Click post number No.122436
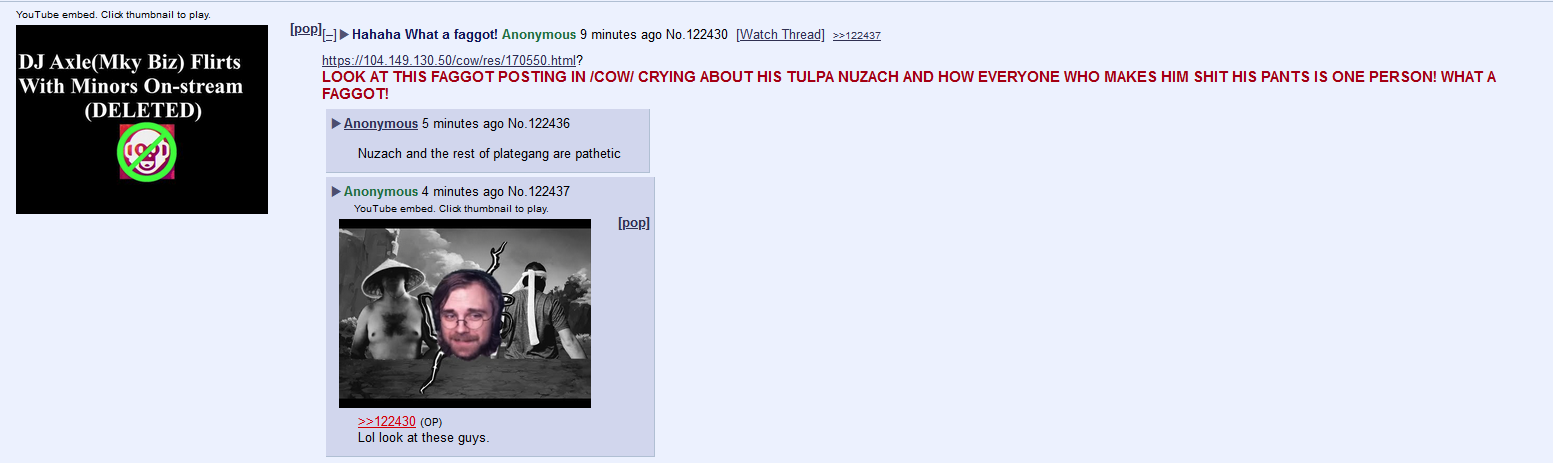 click(x=538, y=124)
